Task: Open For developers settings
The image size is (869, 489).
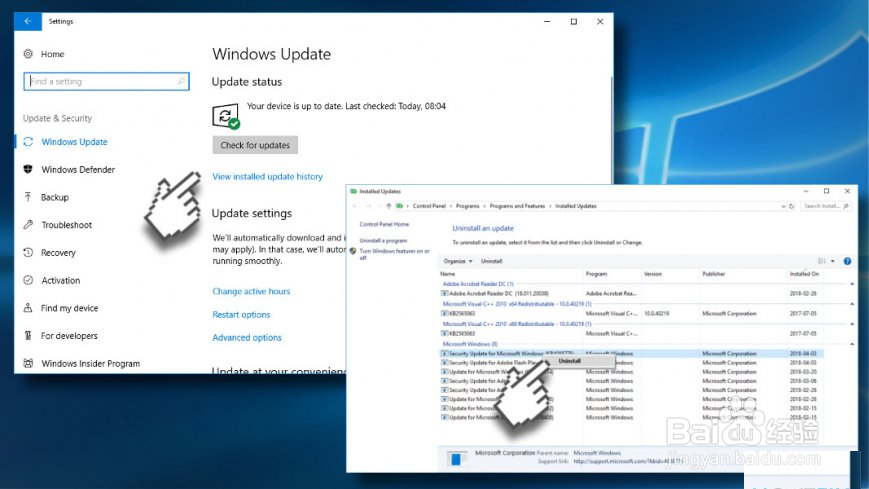Action: (69, 336)
